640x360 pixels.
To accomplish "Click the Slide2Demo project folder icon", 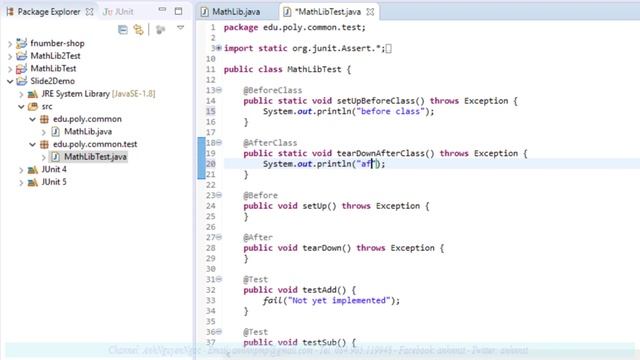I will pyautogui.click(x=21, y=81).
